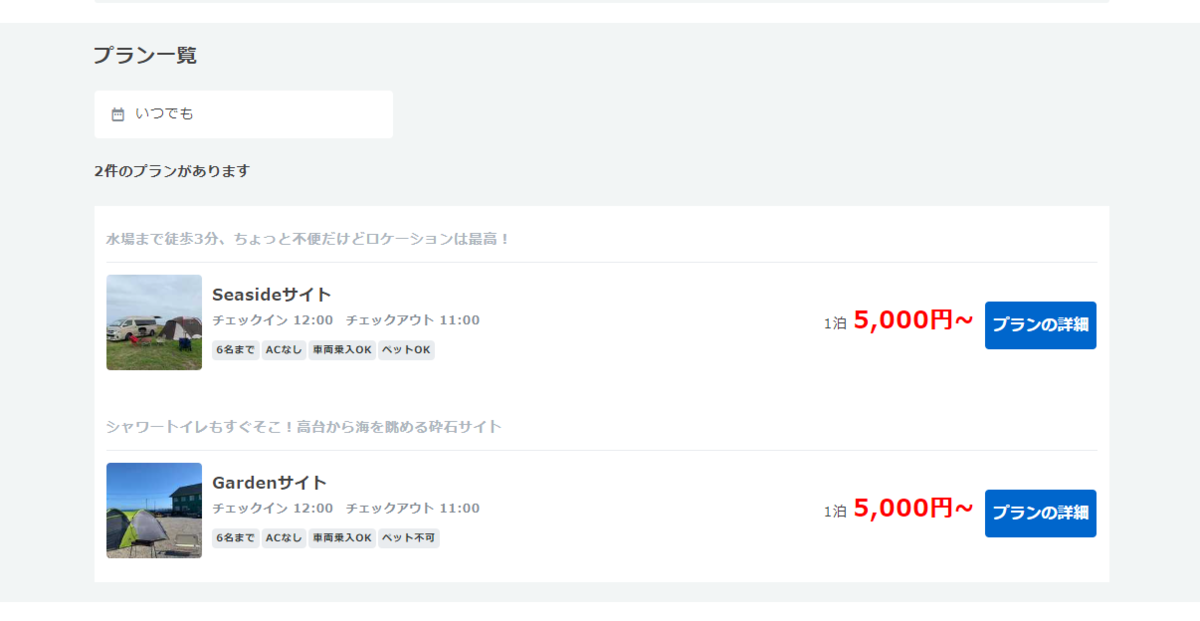1200x621 pixels.
Task: Click the ペット不可 tag on Garden plan
Action: [x=408, y=538]
